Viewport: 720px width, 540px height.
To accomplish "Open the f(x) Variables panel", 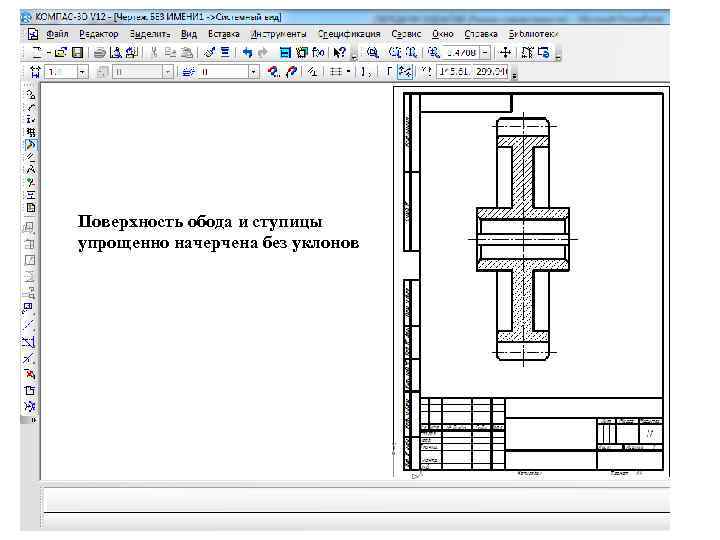I will (318, 53).
